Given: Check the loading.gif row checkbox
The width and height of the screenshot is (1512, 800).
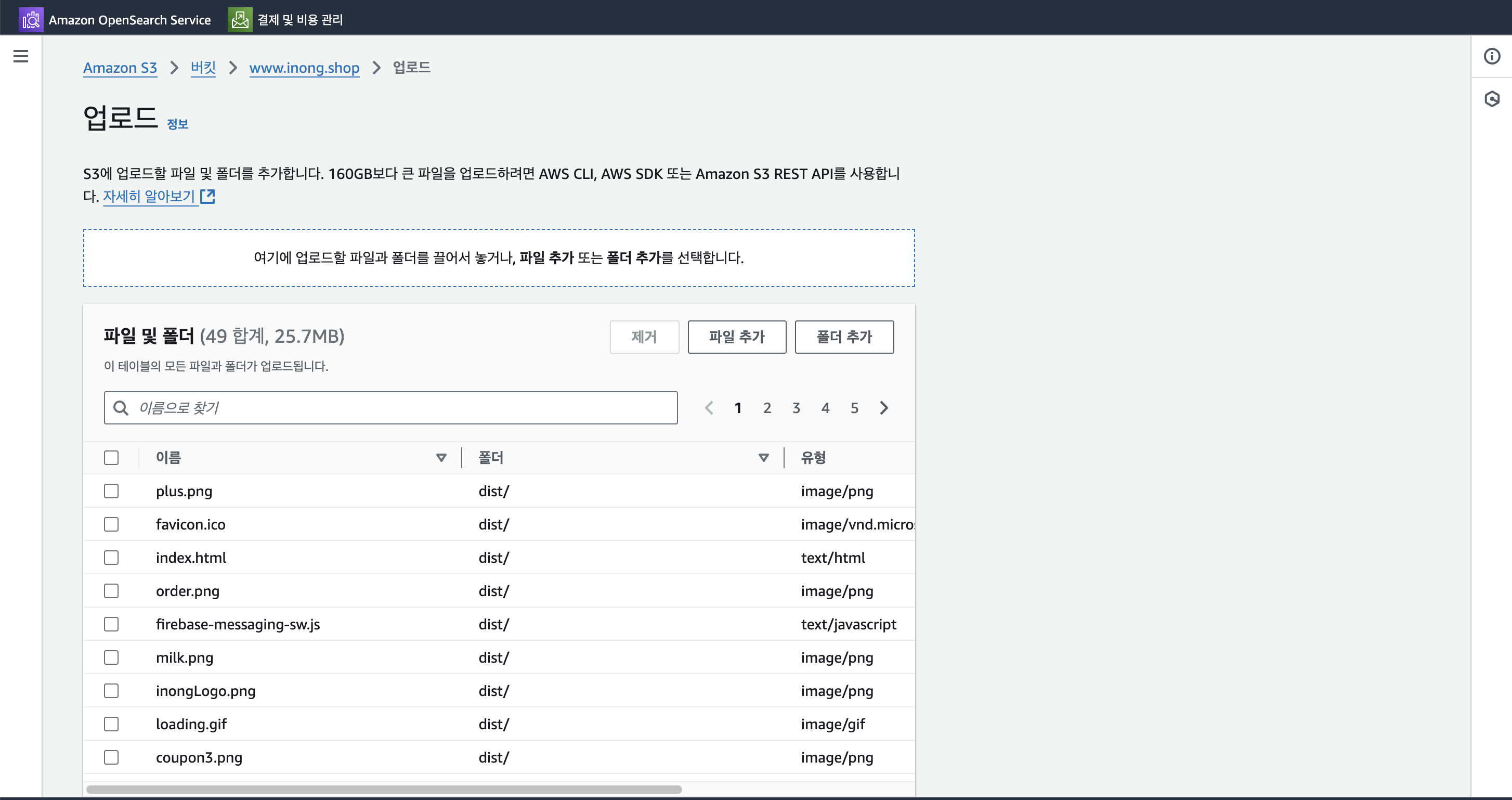Looking at the screenshot, I should 111,724.
